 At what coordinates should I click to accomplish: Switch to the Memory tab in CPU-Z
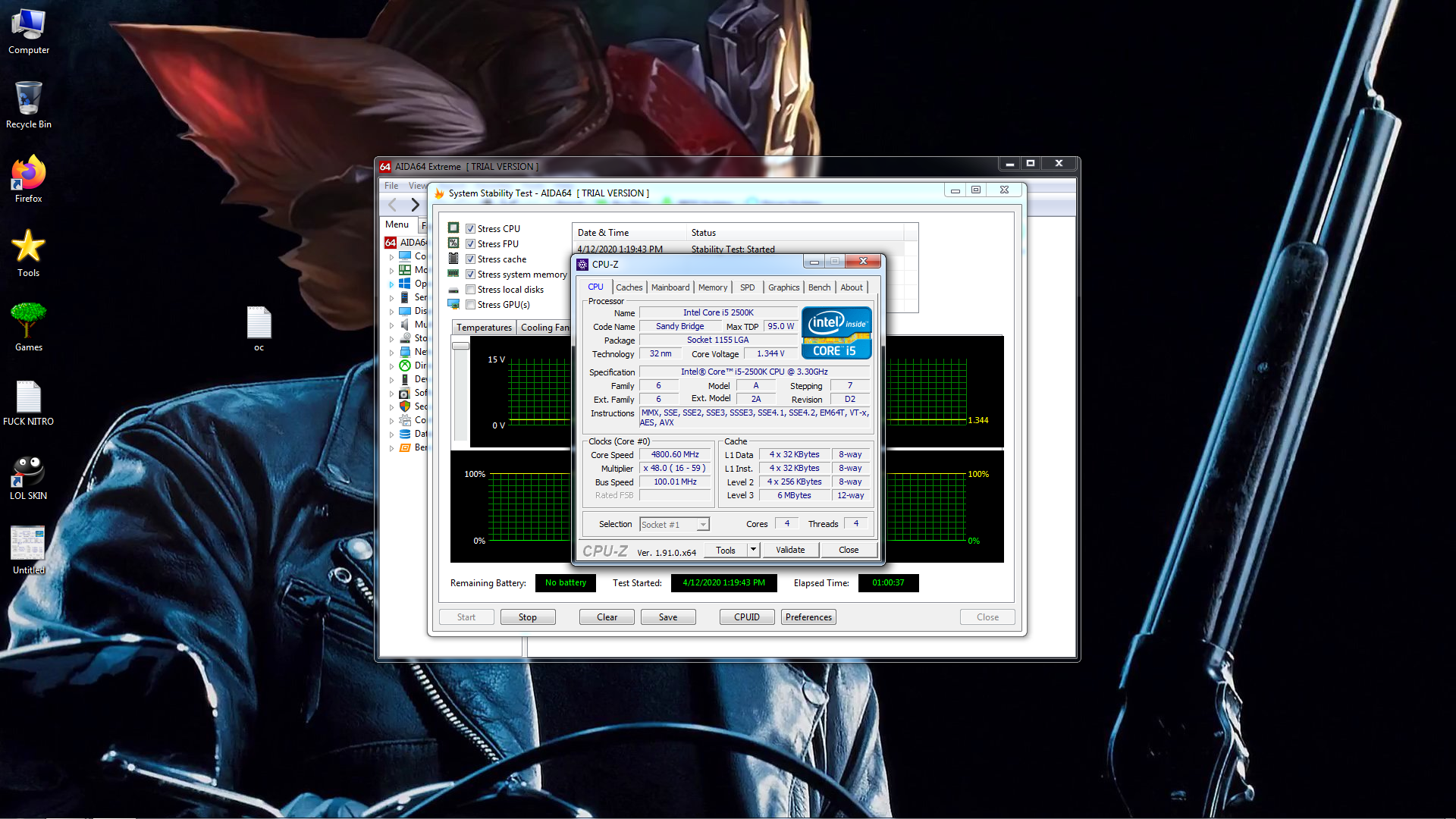tap(713, 287)
